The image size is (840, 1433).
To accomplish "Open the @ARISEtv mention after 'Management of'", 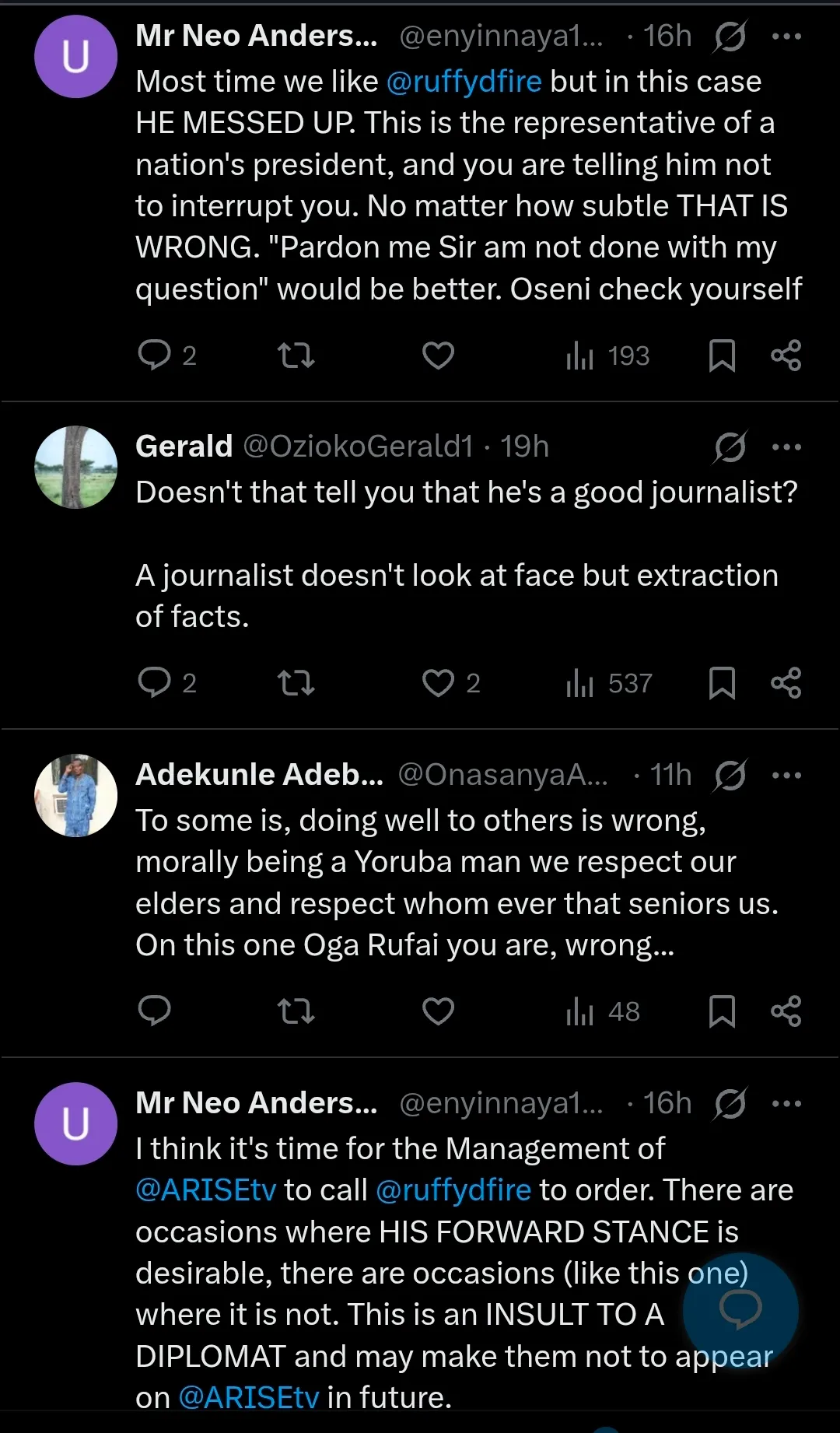I will click(205, 1190).
